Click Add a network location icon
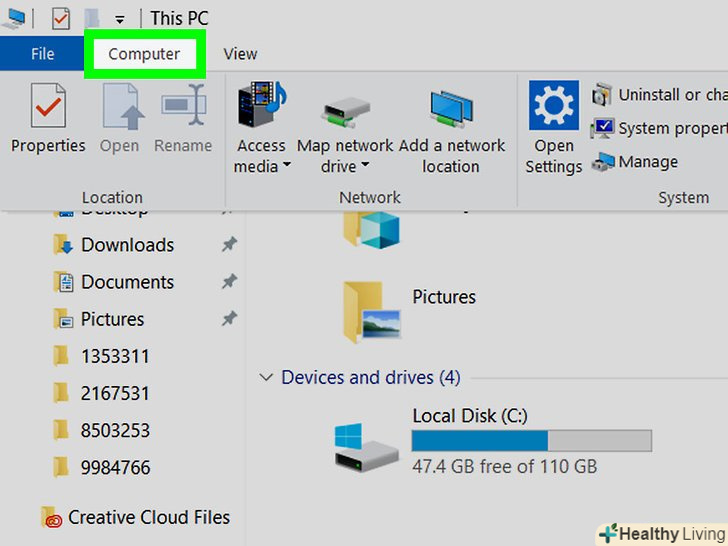Viewport: 728px width, 546px height. click(451, 110)
